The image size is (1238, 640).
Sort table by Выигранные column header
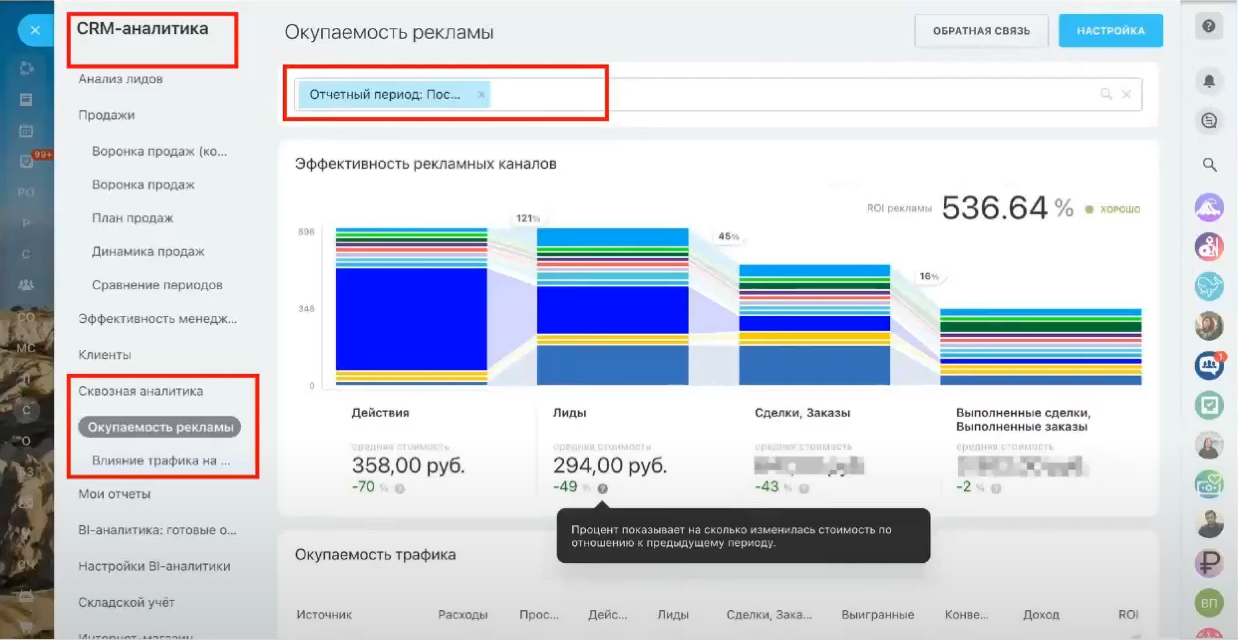878,614
